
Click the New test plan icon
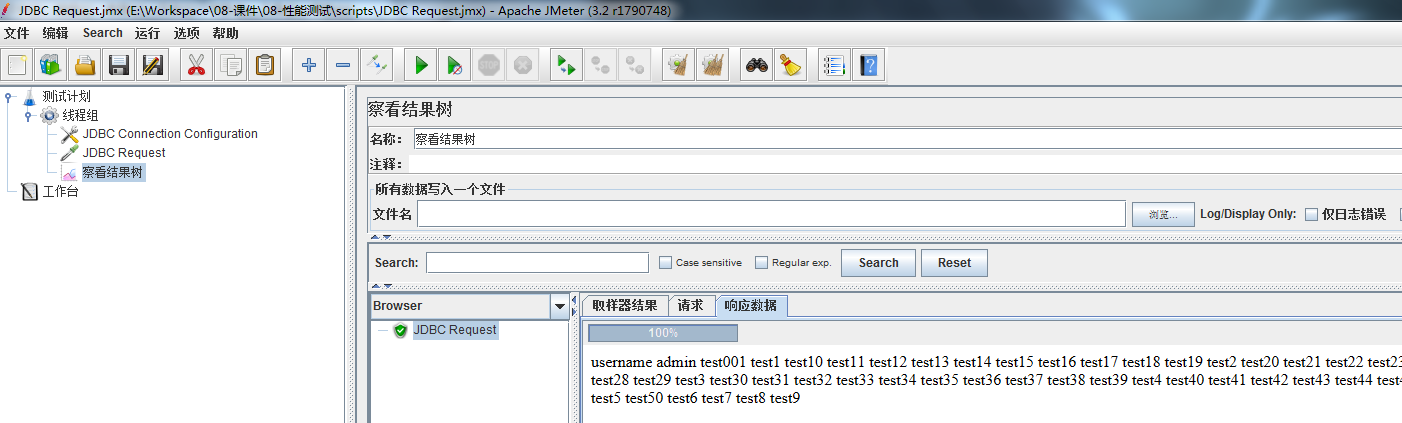[x=17, y=66]
